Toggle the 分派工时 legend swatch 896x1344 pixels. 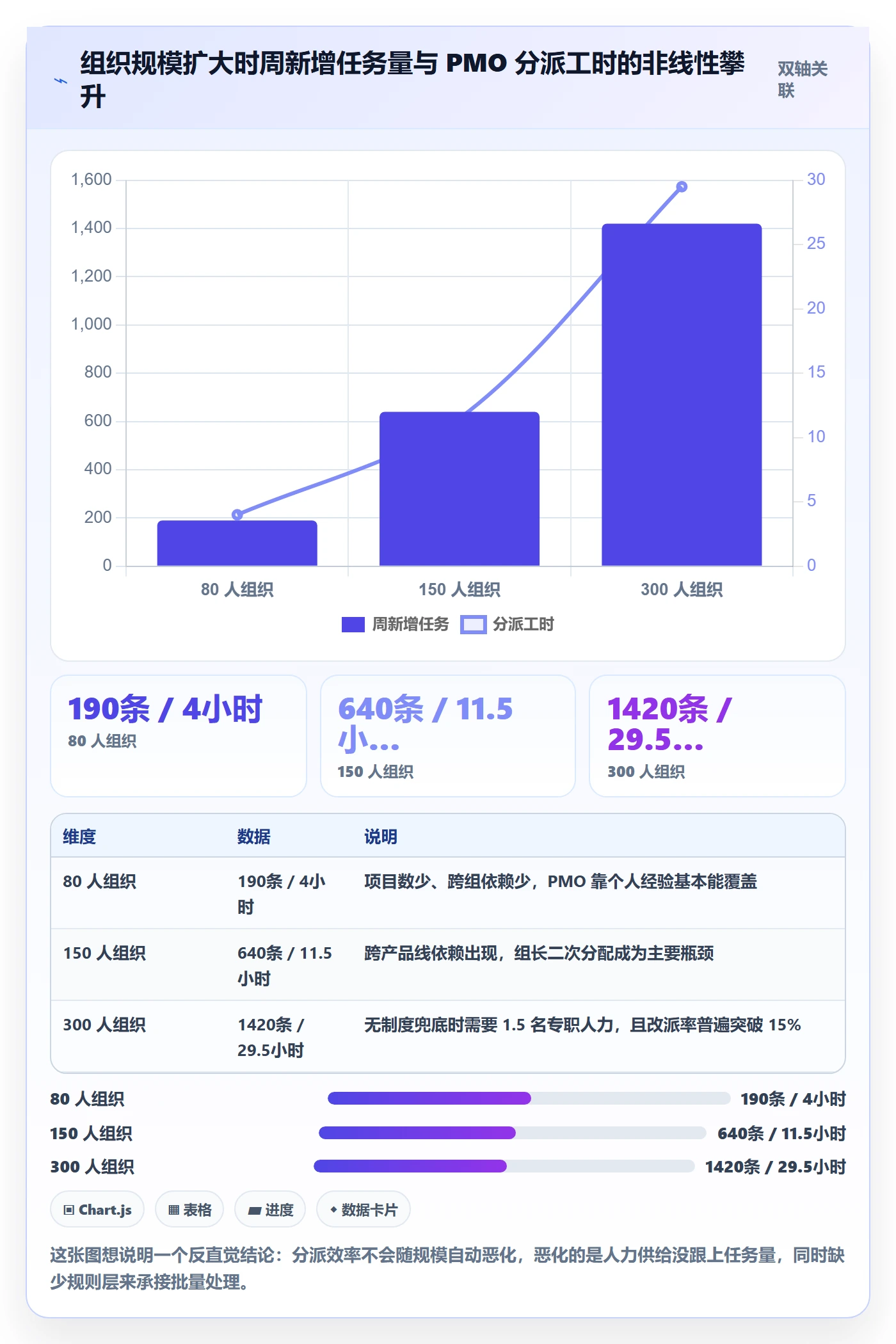tap(474, 624)
